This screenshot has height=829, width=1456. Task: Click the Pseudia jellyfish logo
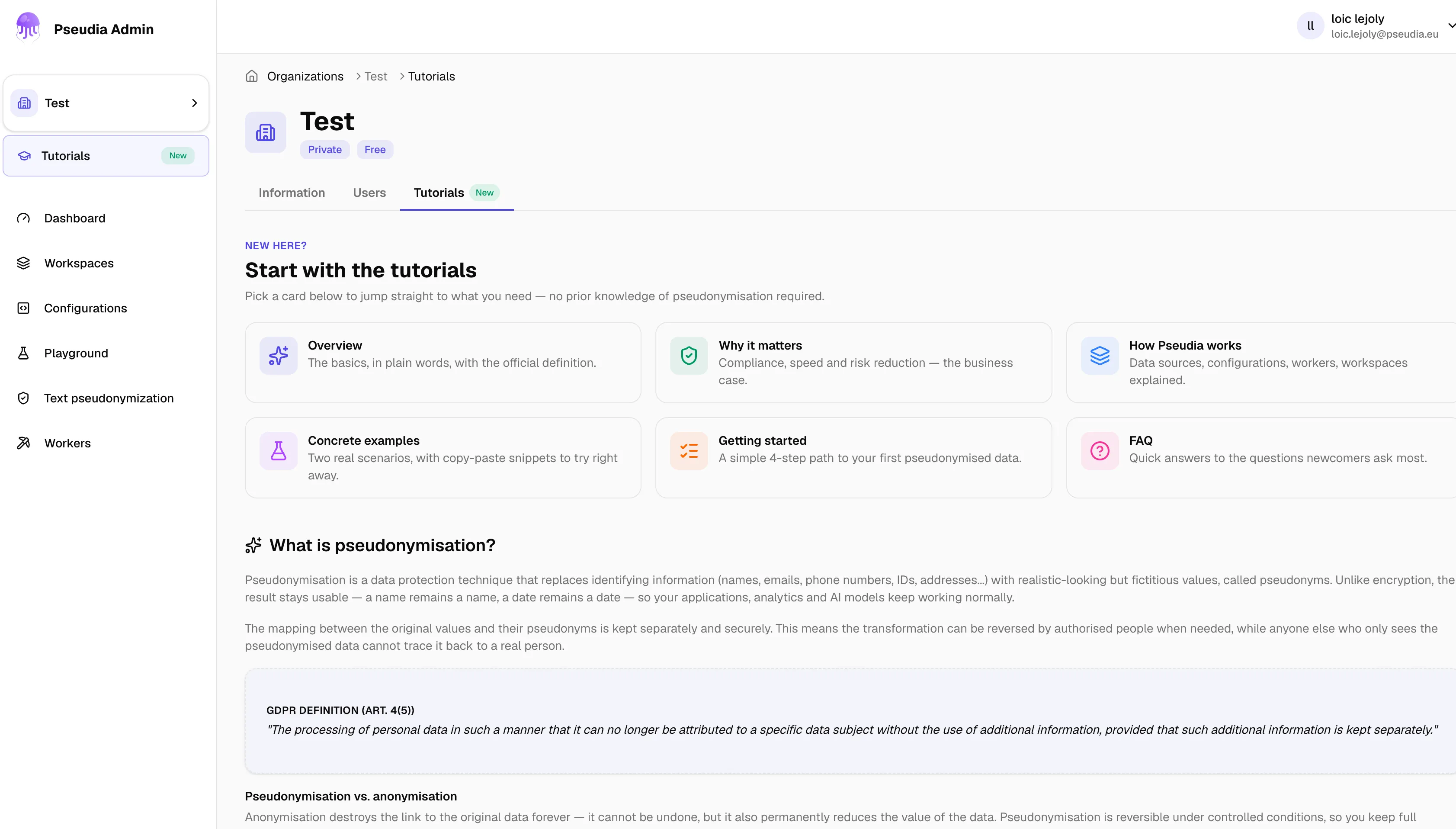28,27
